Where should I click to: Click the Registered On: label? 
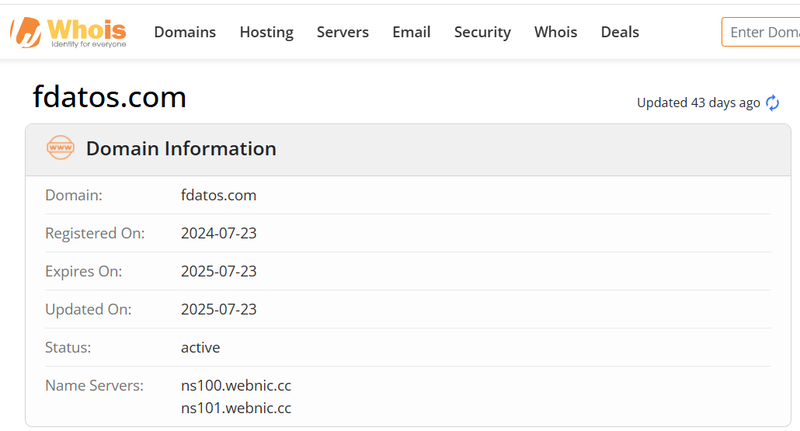[95, 233]
